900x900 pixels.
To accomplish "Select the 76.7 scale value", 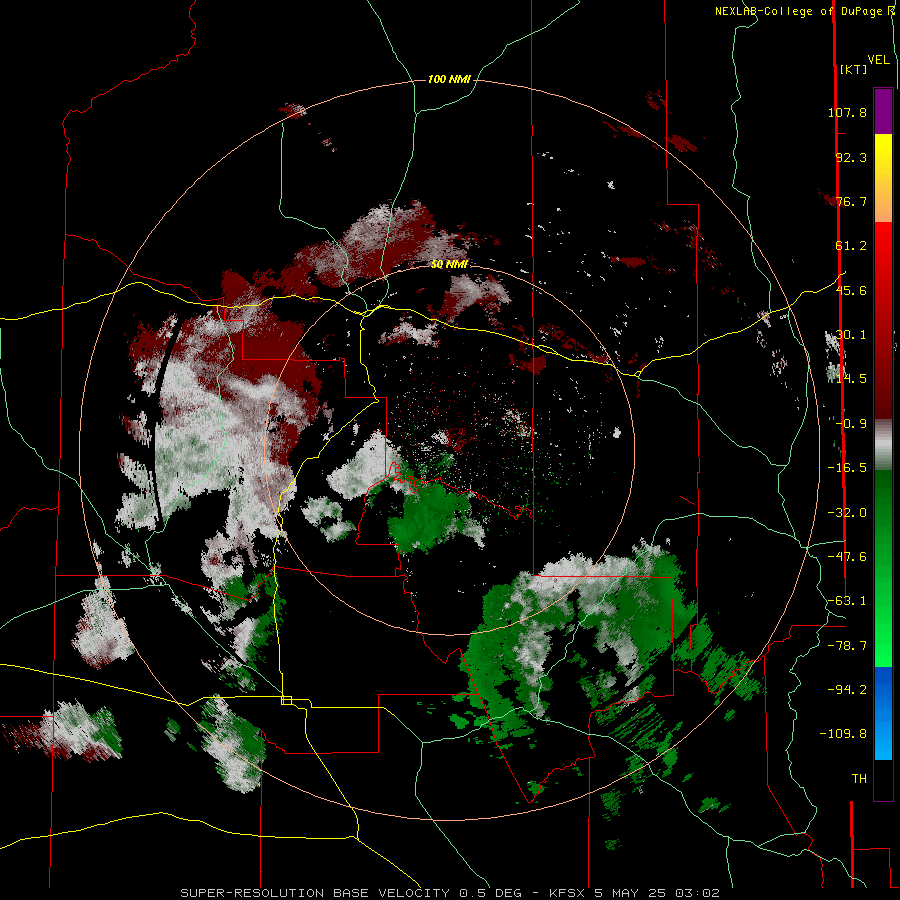I will pyautogui.click(x=851, y=201).
